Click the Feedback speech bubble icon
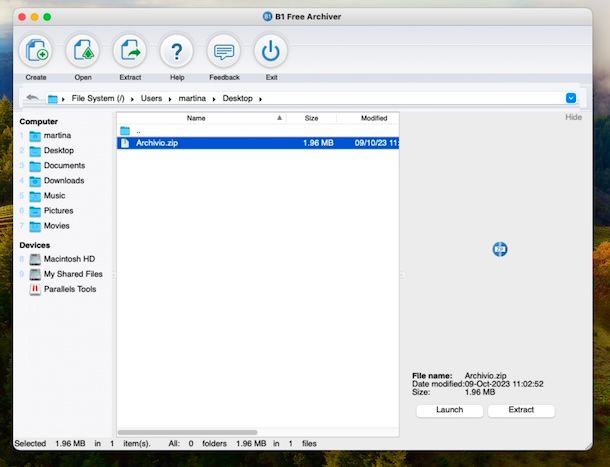 224,51
